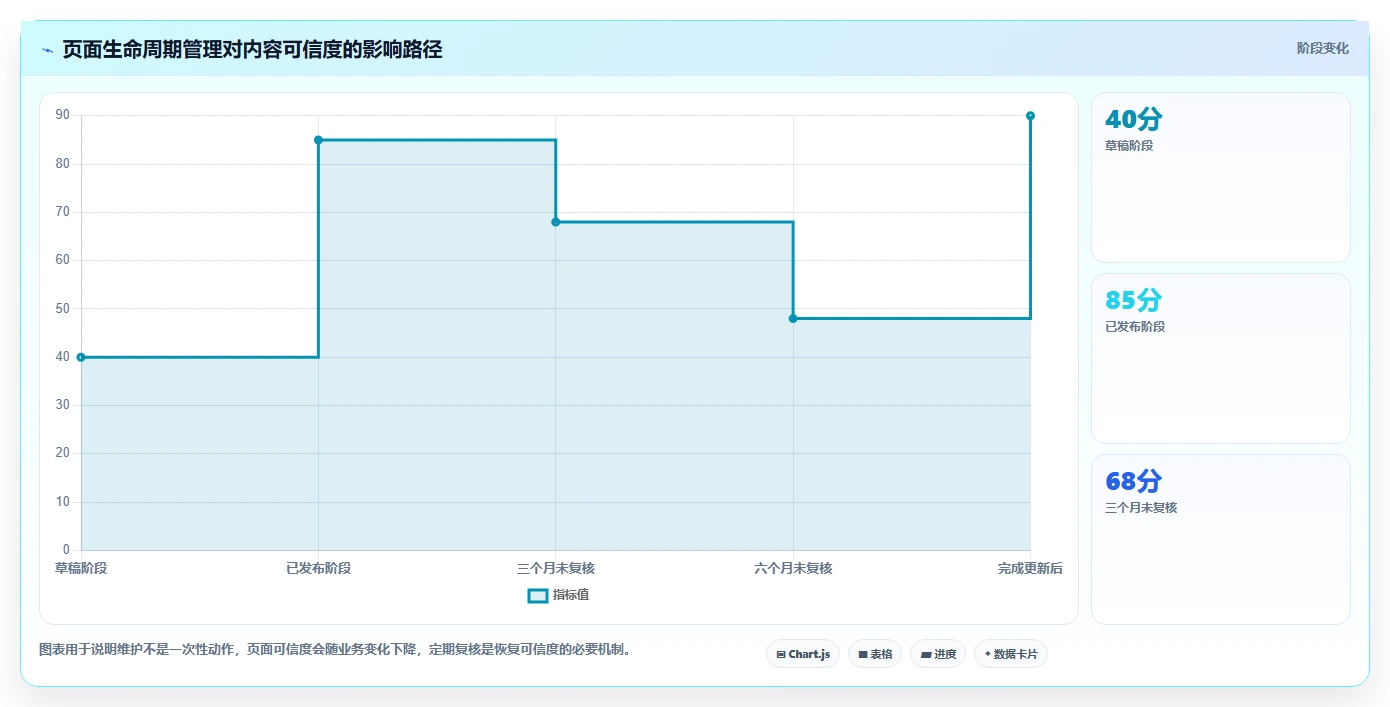Click the 六个月未复核 x-axis label
Viewport: 1390px width, 707px height.
pos(793,568)
